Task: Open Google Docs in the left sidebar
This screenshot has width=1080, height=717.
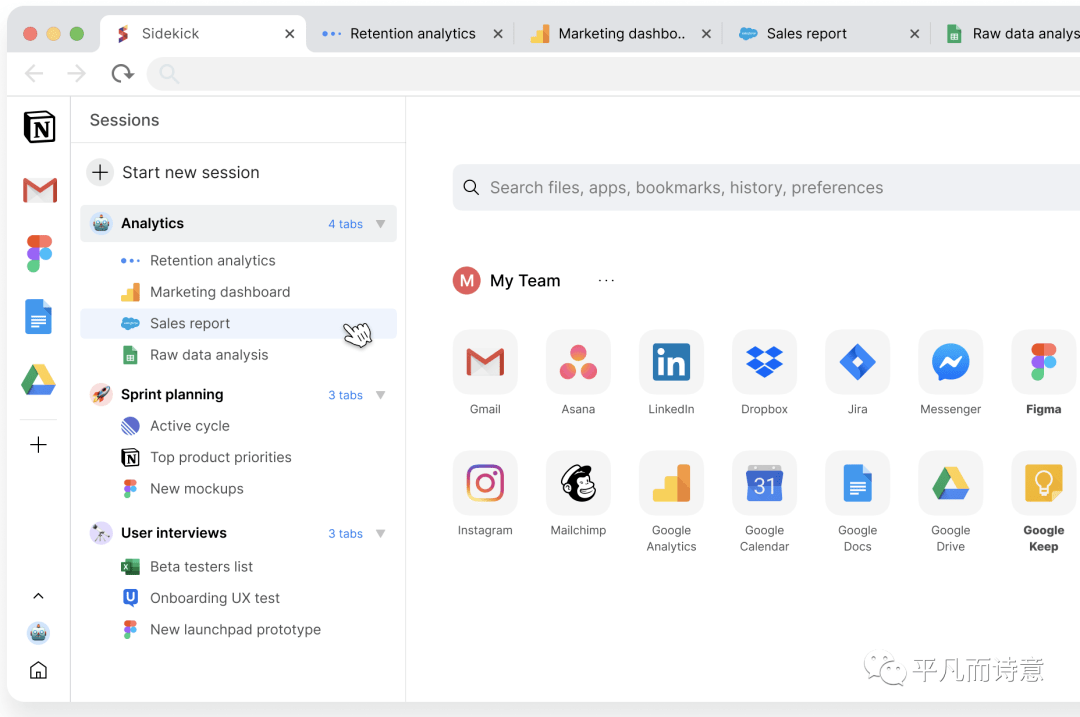Action: (39, 317)
